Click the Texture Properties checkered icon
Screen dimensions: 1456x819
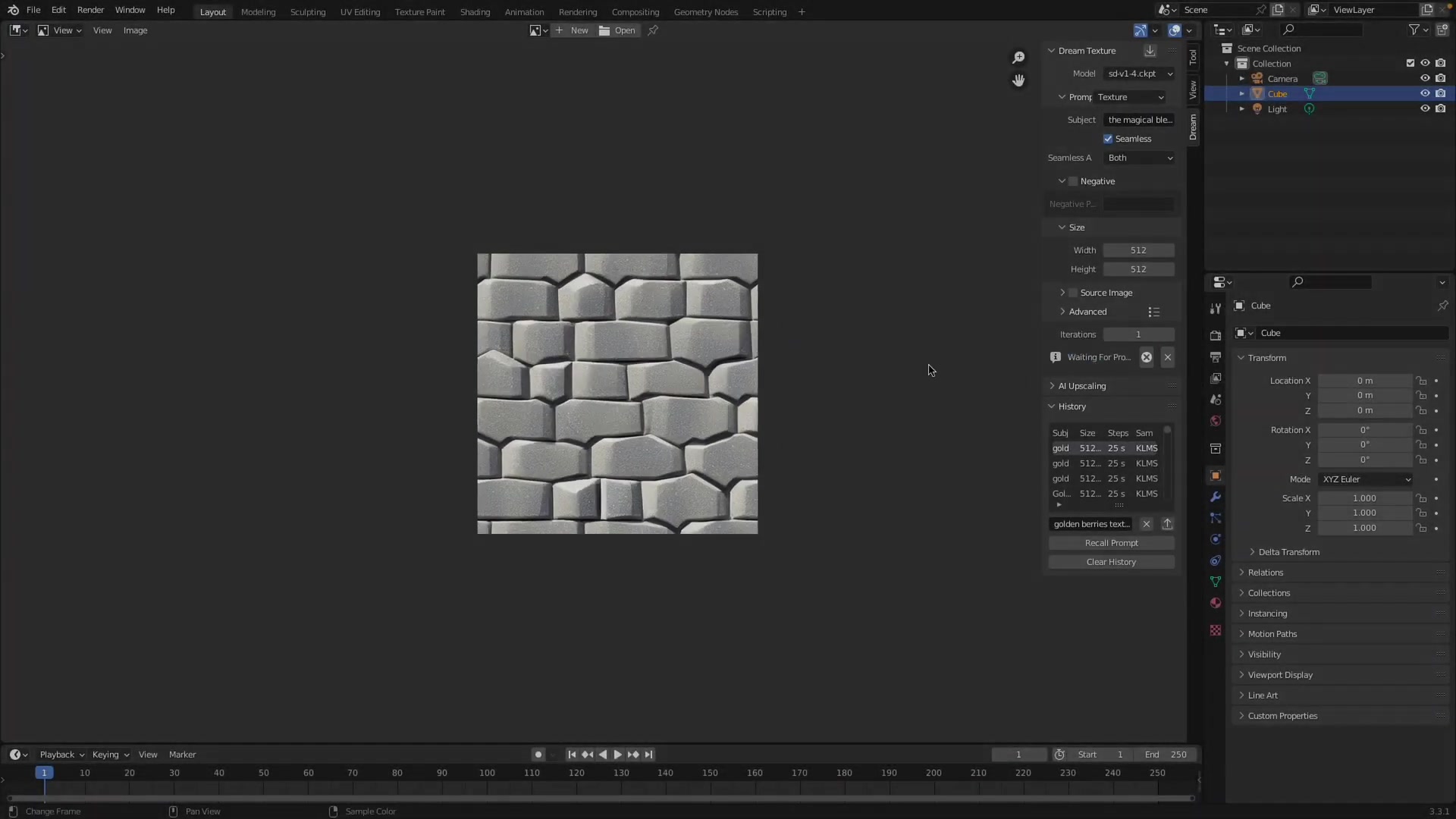pyautogui.click(x=1215, y=630)
